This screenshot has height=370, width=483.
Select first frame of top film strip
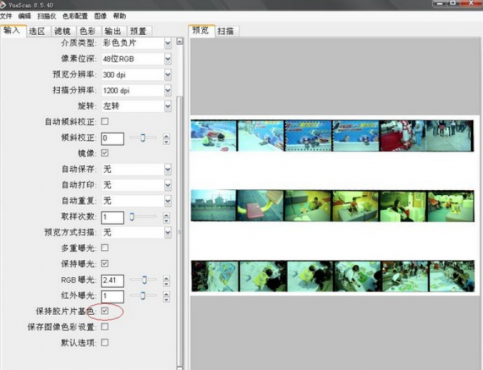[214, 136]
